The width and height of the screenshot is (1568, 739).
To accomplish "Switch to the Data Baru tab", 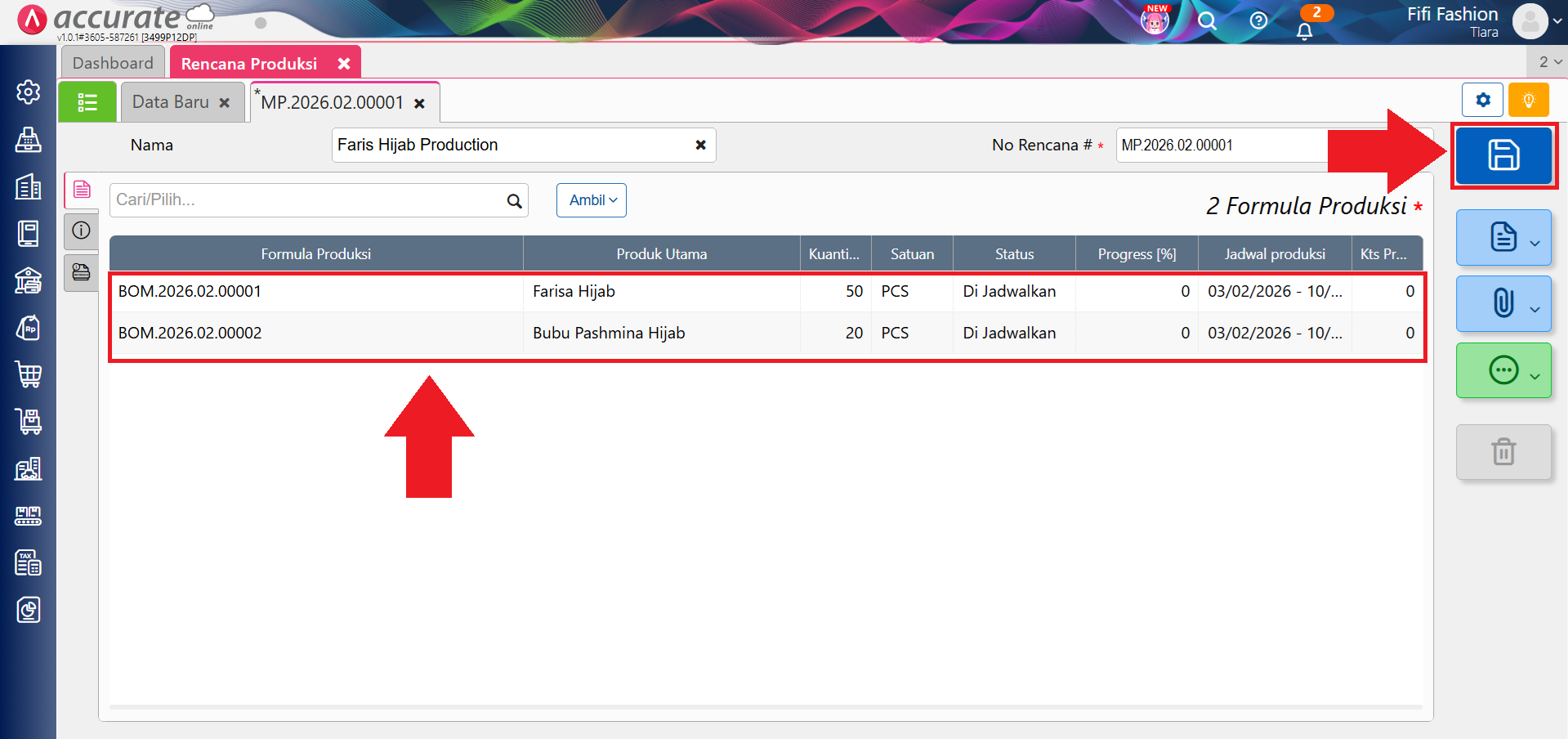I will [171, 102].
